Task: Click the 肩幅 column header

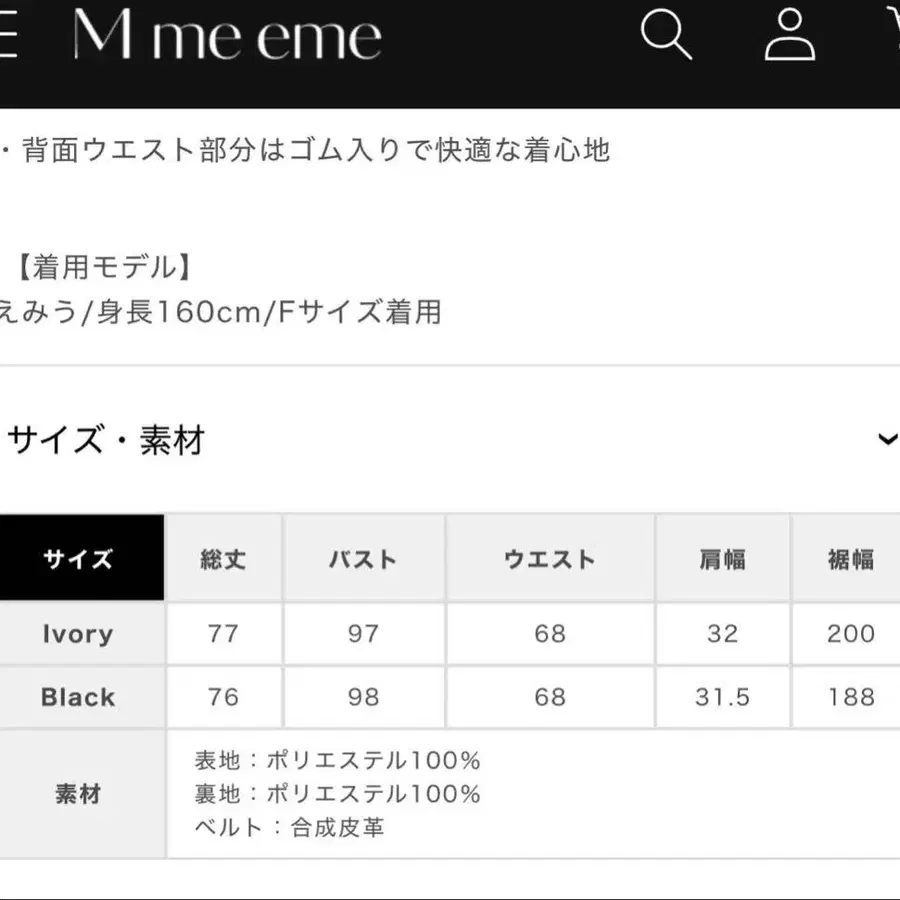Action: click(x=723, y=558)
